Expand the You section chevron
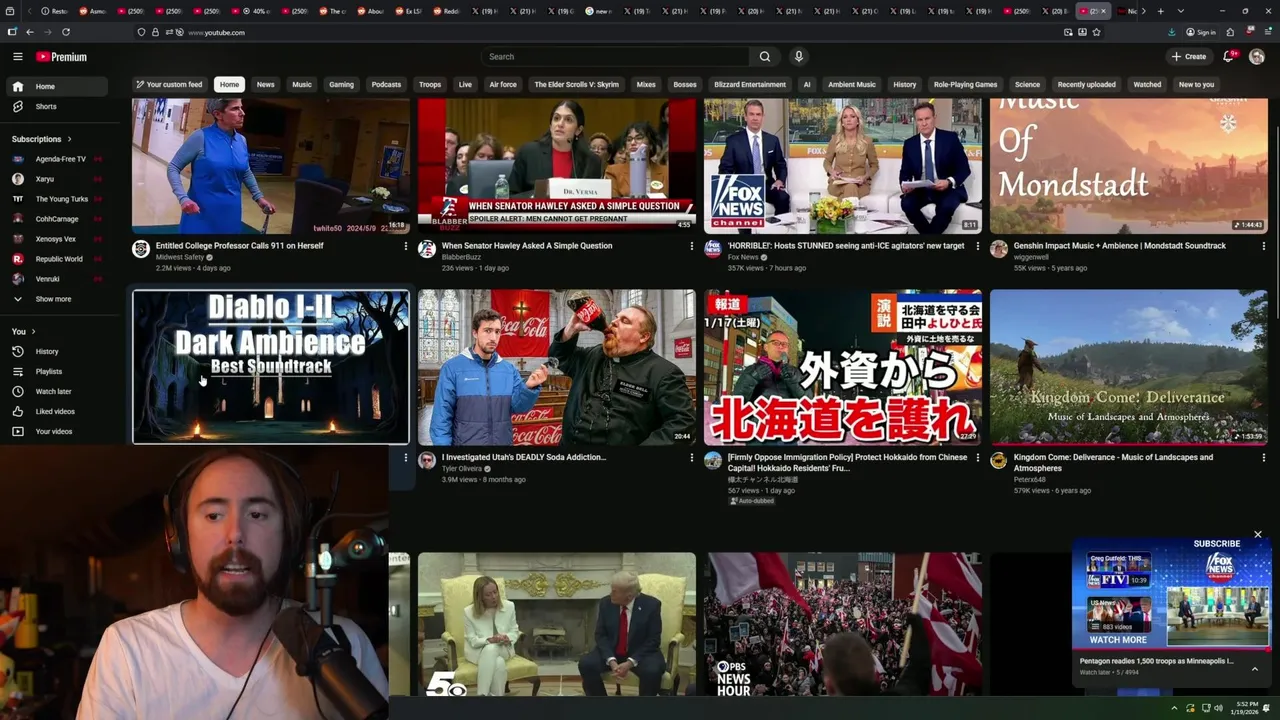The image size is (1280, 720). tap(33, 331)
